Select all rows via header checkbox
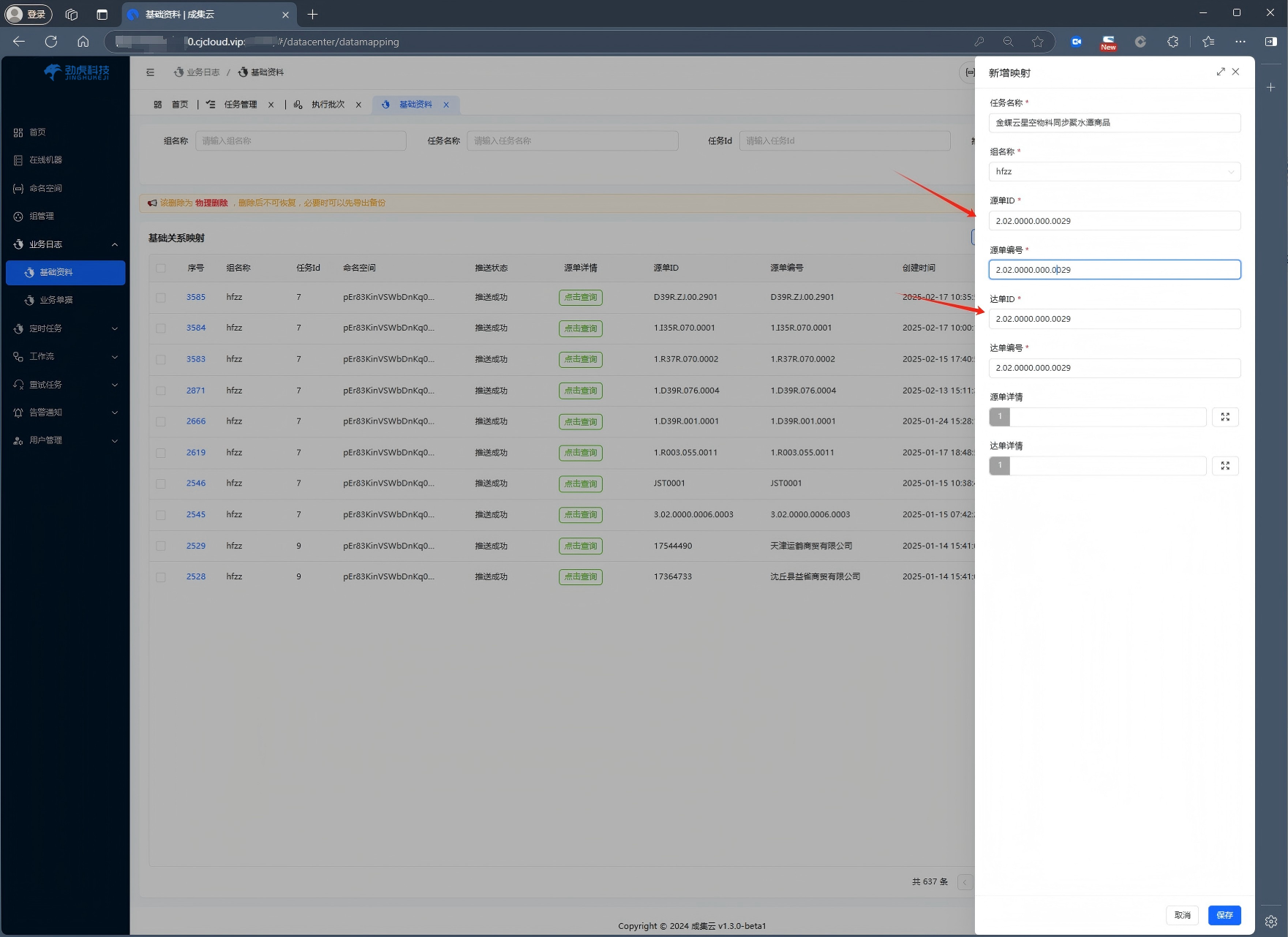 point(161,268)
